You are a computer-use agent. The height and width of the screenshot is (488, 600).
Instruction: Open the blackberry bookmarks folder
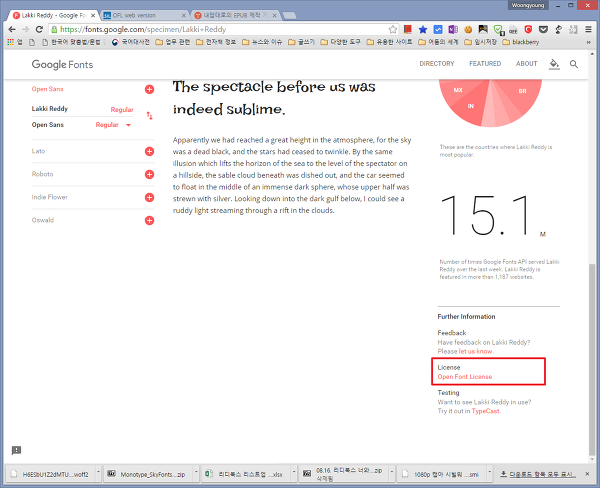pos(521,42)
